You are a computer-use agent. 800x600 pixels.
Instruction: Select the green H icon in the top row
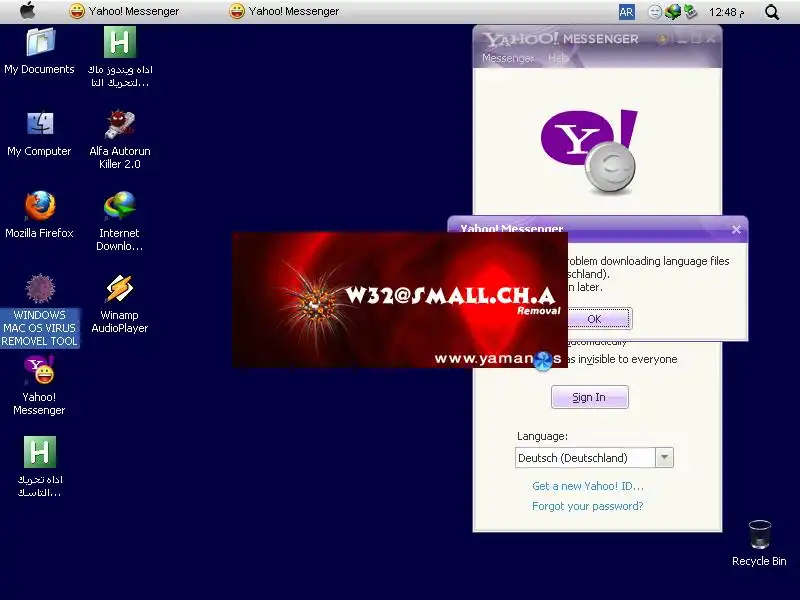click(120, 42)
